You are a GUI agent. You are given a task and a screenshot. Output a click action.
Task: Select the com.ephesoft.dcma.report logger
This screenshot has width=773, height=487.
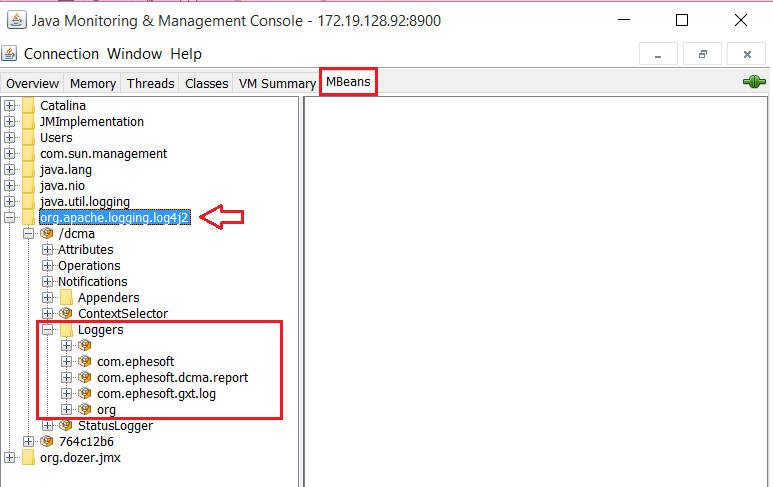tap(173, 378)
